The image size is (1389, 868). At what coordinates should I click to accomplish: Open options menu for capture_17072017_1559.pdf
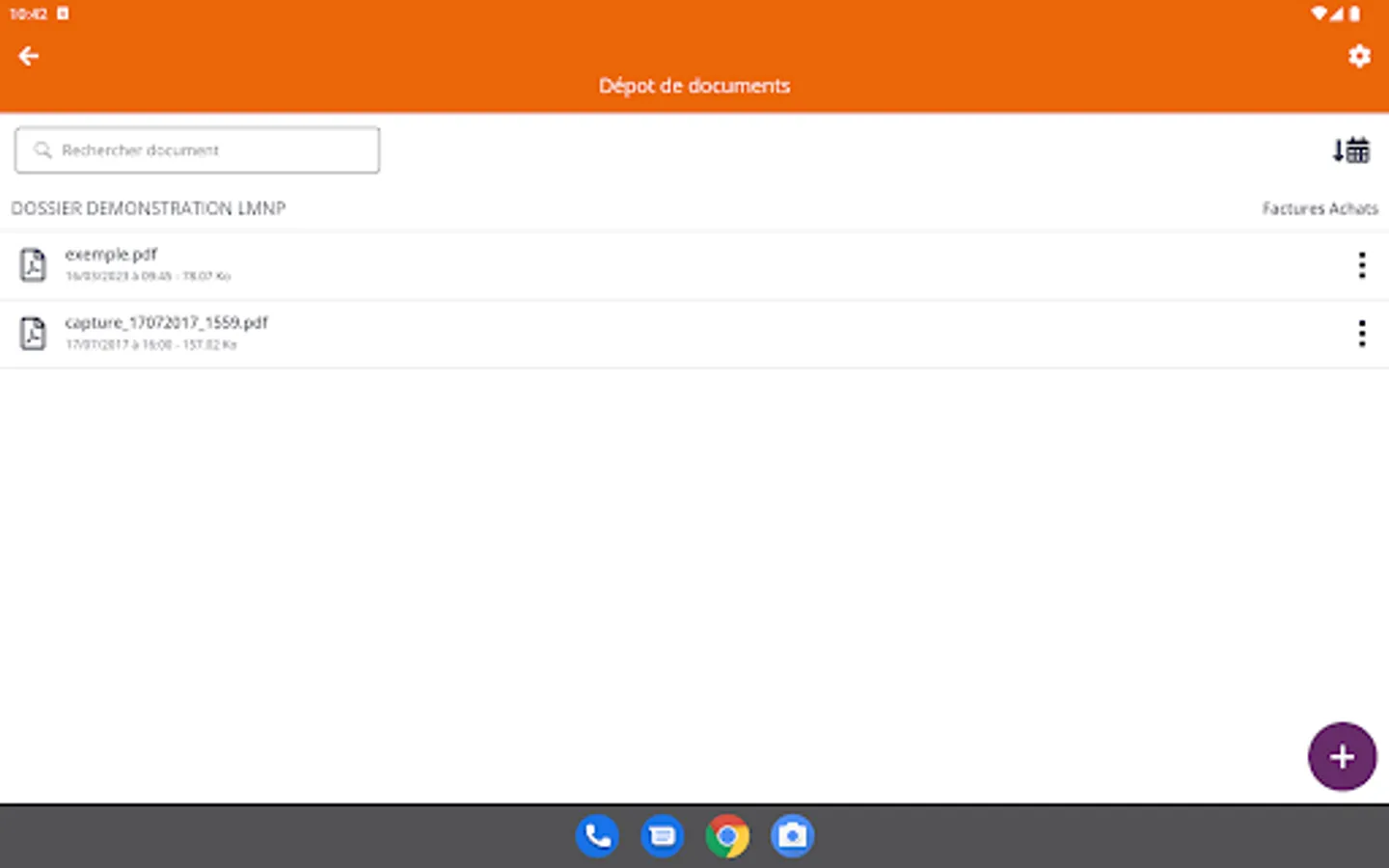[1361, 334]
